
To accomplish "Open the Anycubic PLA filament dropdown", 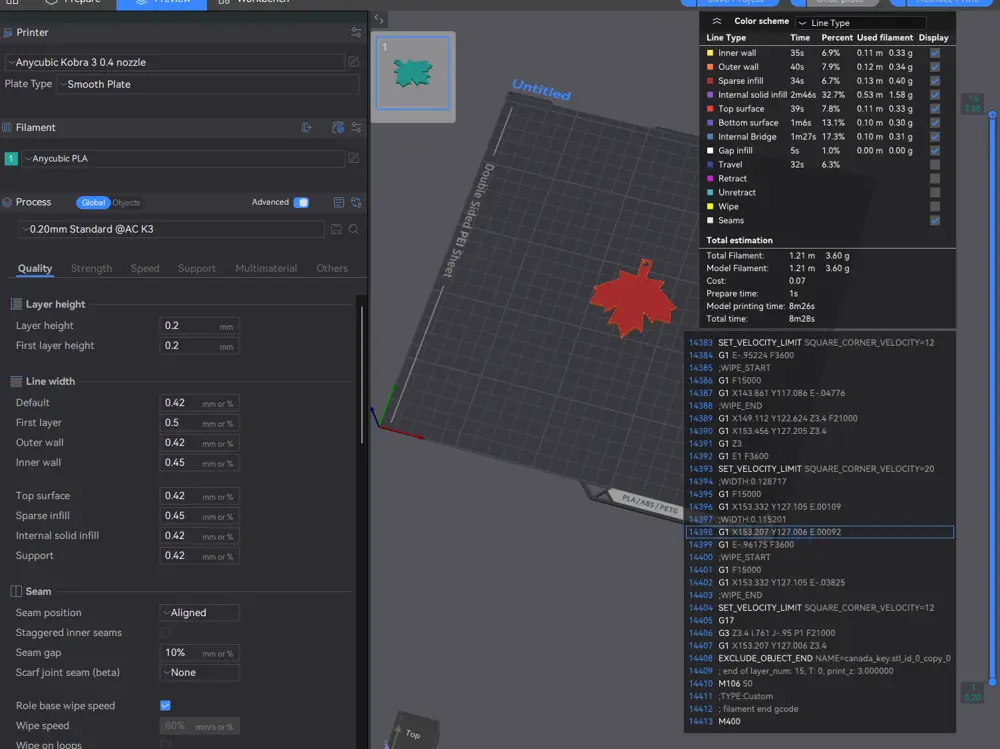I will click(x=183, y=158).
